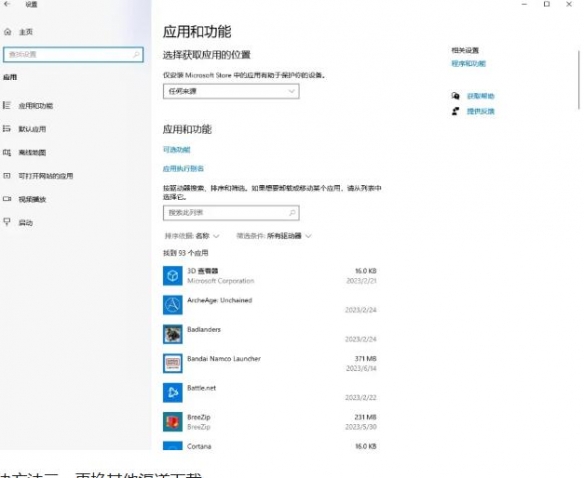Select the ArcheAge: Unchained entry name
Viewport: 584px width, 478px height.
220,300
